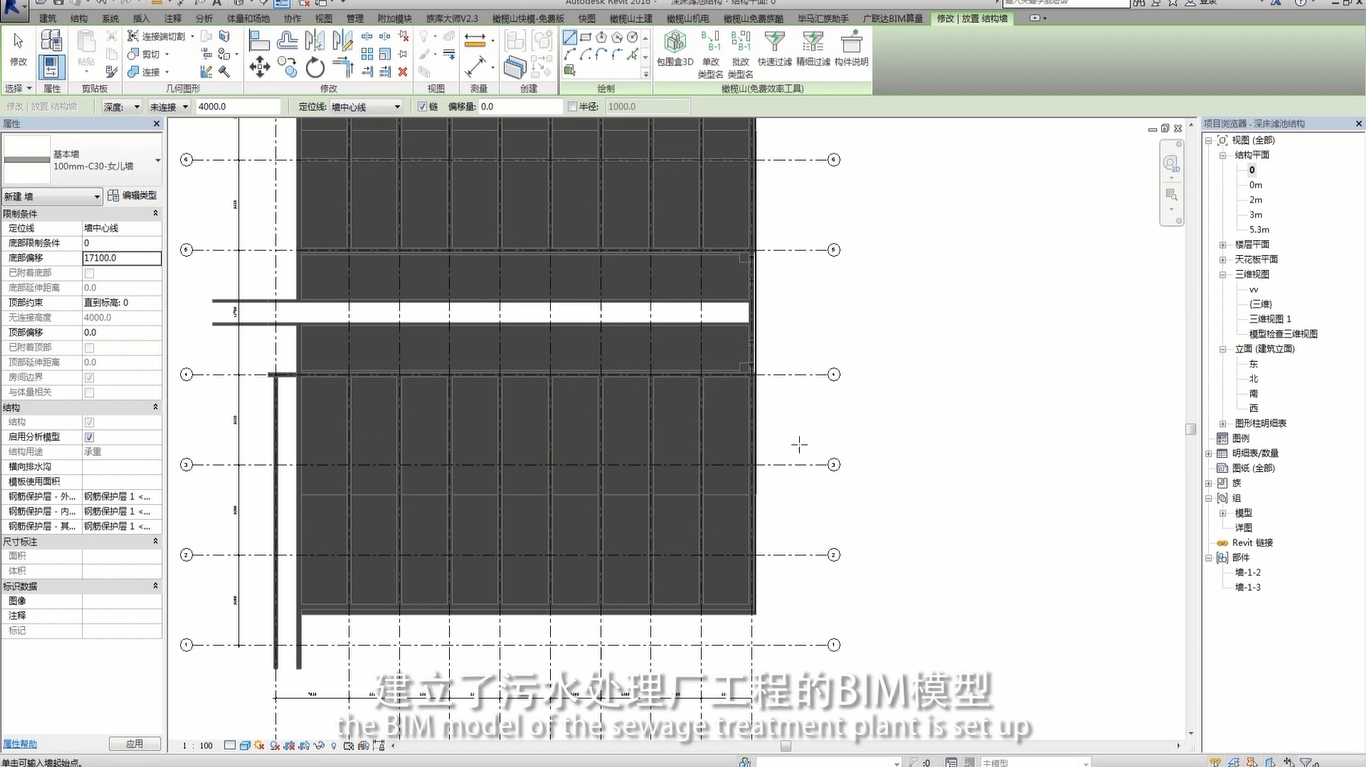Viewport: 1366px width, 767px height.
Task: Open the 族库大师V2.3 ribbon tab
Action: 451,18
